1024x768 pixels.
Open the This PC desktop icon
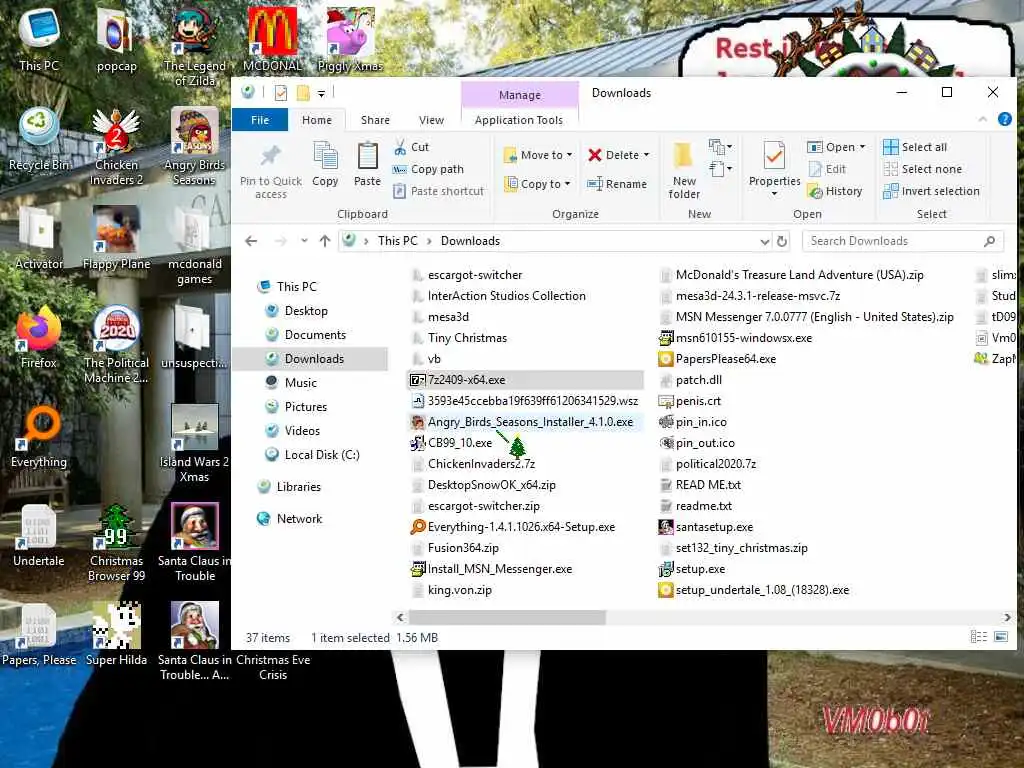coord(39,39)
